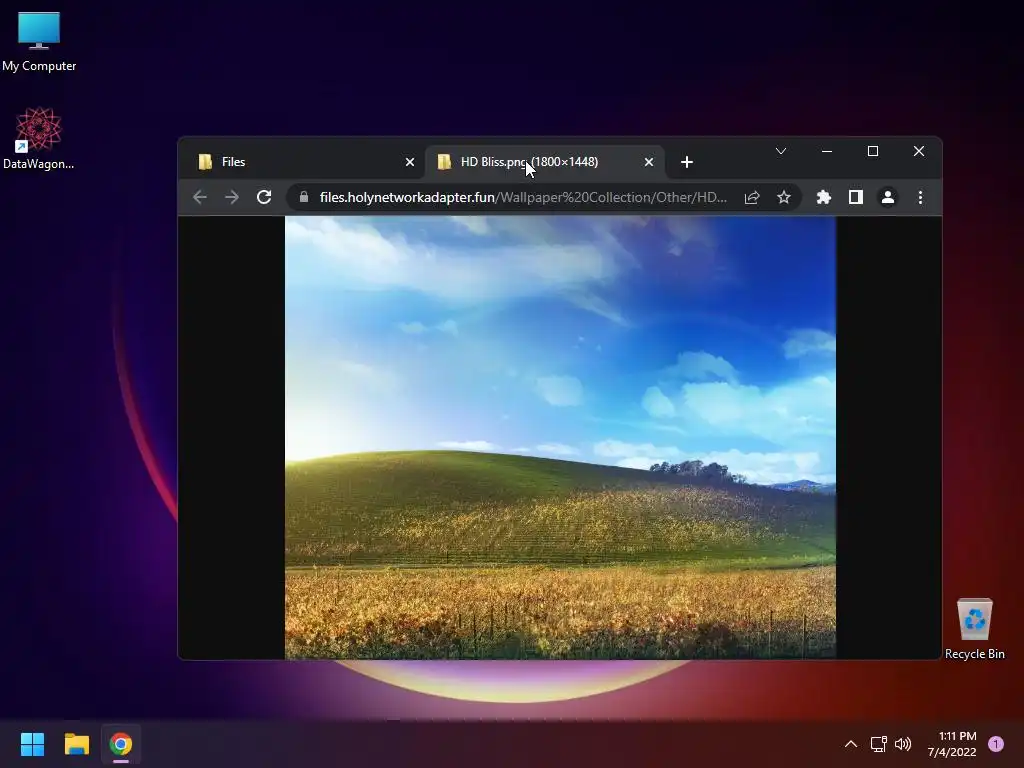Select the HD Bliss.png tab
Screen dimensions: 1024x768
click(x=544, y=162)
